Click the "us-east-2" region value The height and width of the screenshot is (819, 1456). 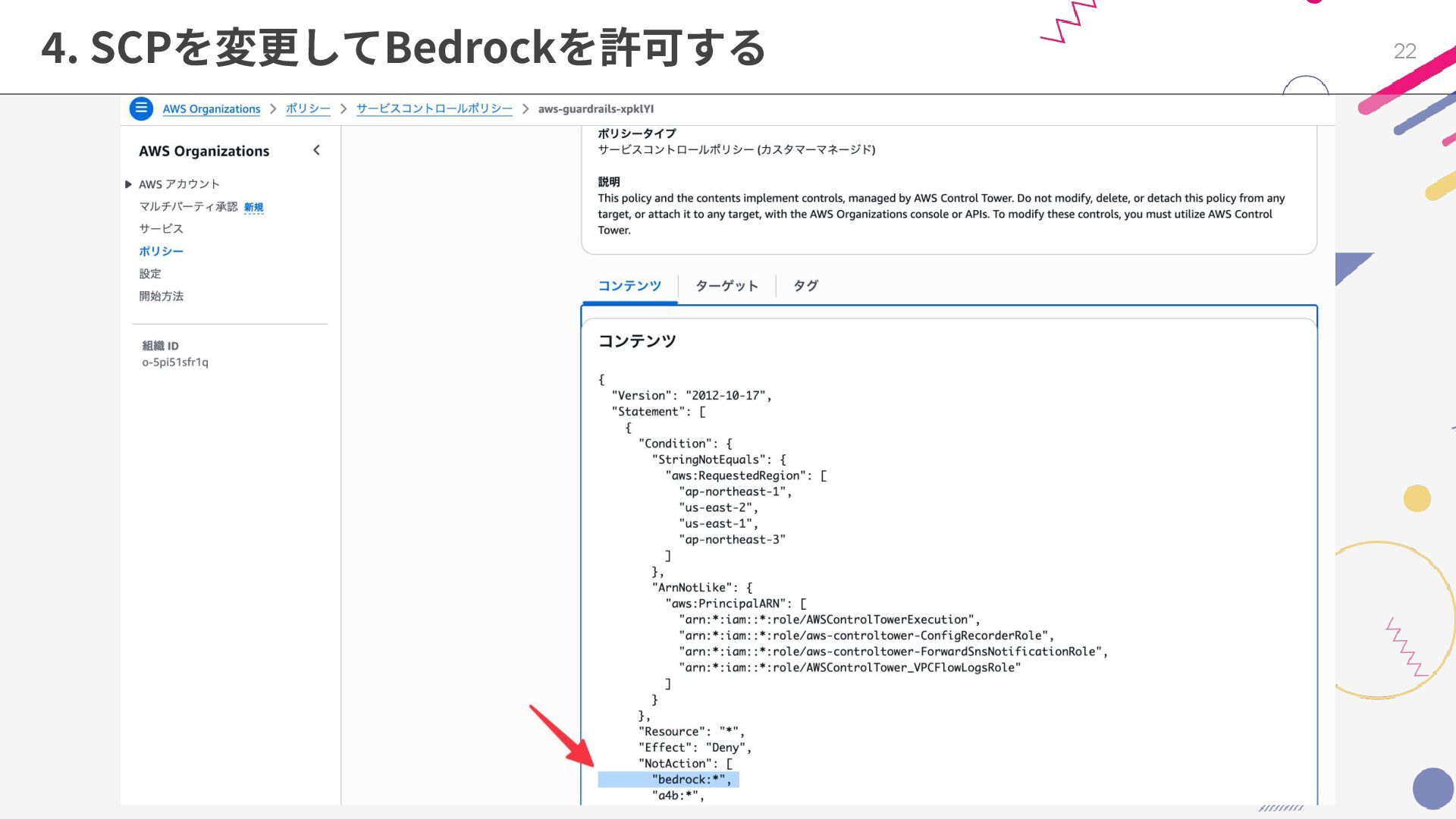pyautogui.click(x=718, y=507)
